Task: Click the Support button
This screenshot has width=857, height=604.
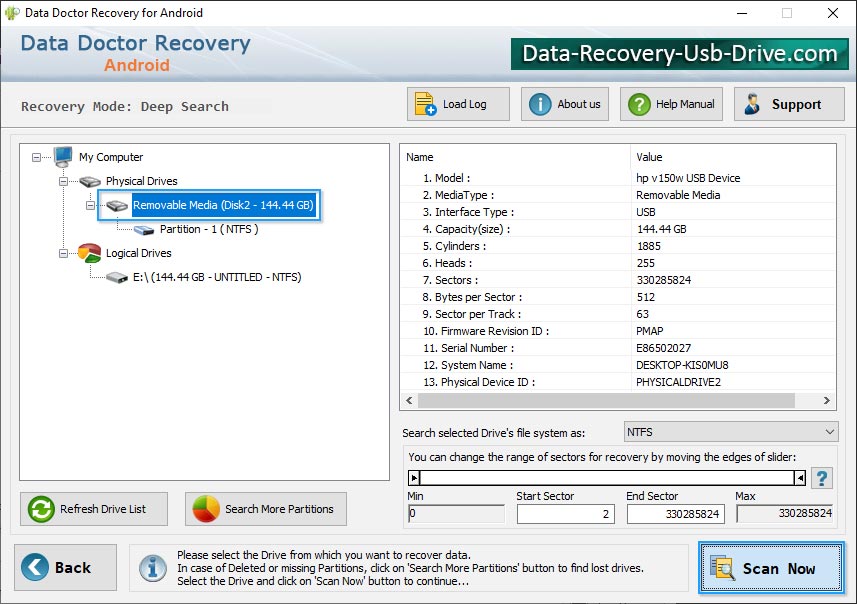Action: pos(789,104)
